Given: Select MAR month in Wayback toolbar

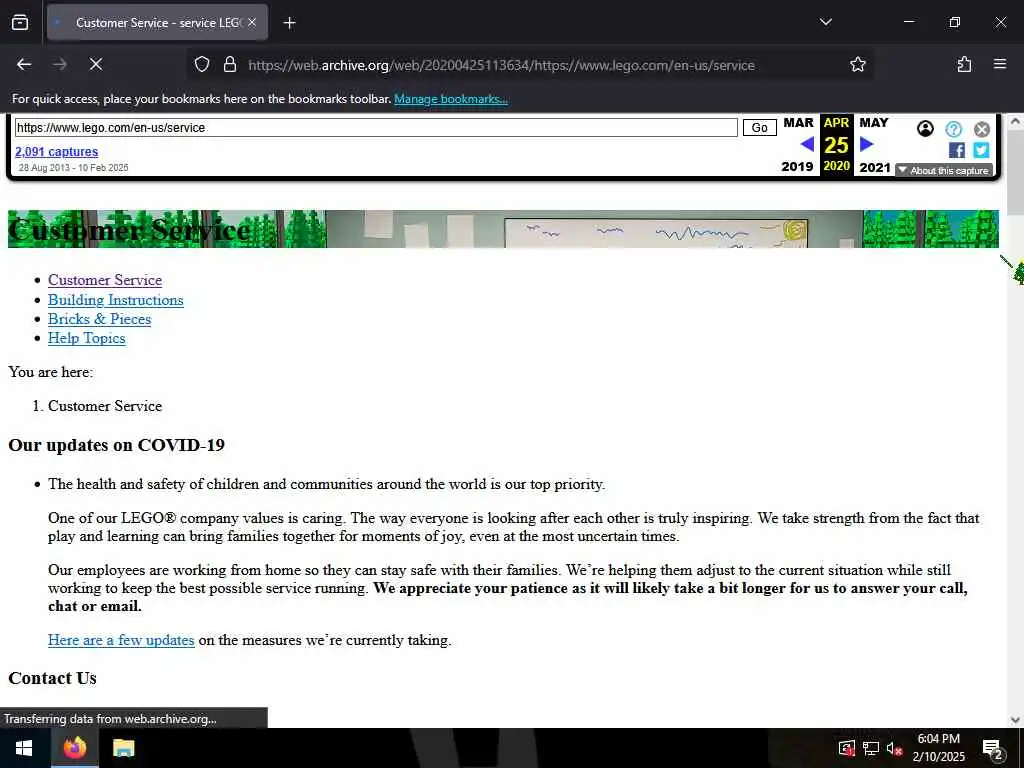Looking at the screenshot, I should [x=798, y=123].
